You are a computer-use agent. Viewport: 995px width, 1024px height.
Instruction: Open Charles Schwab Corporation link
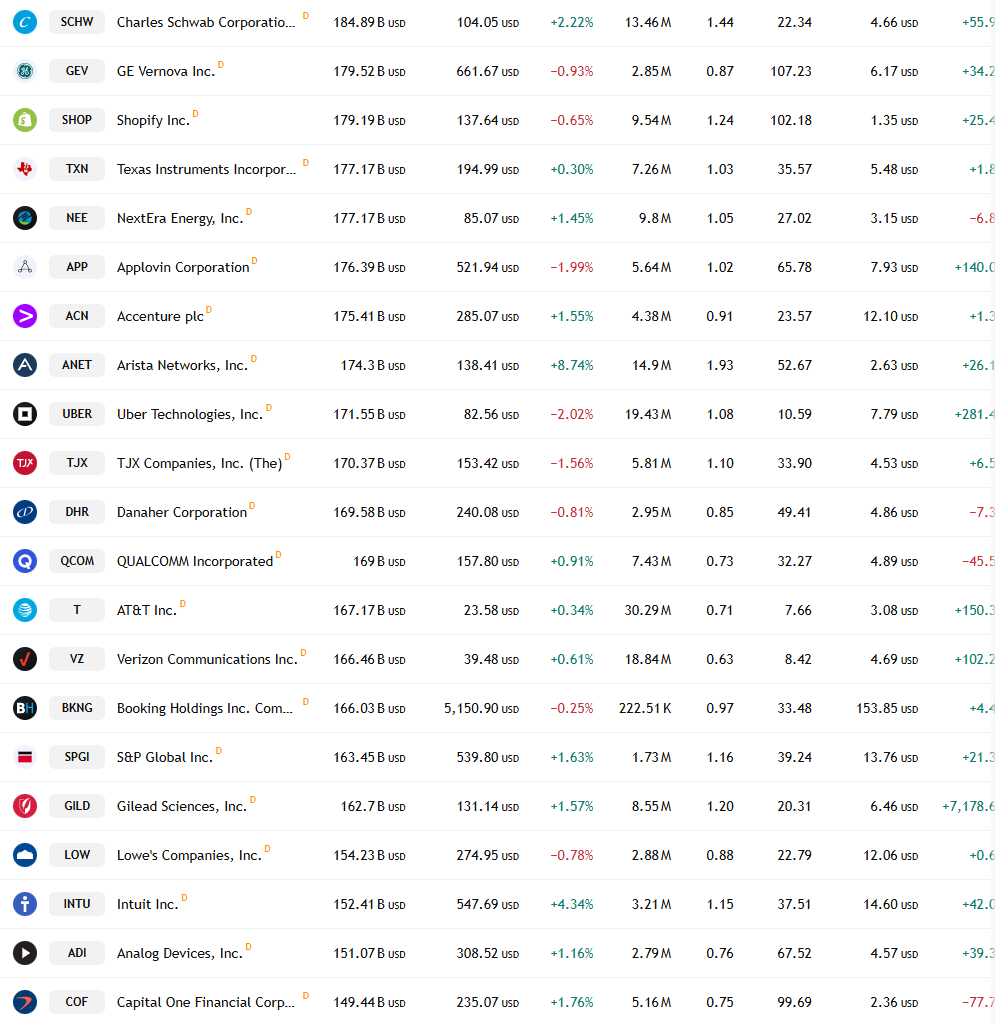(206, 22)
